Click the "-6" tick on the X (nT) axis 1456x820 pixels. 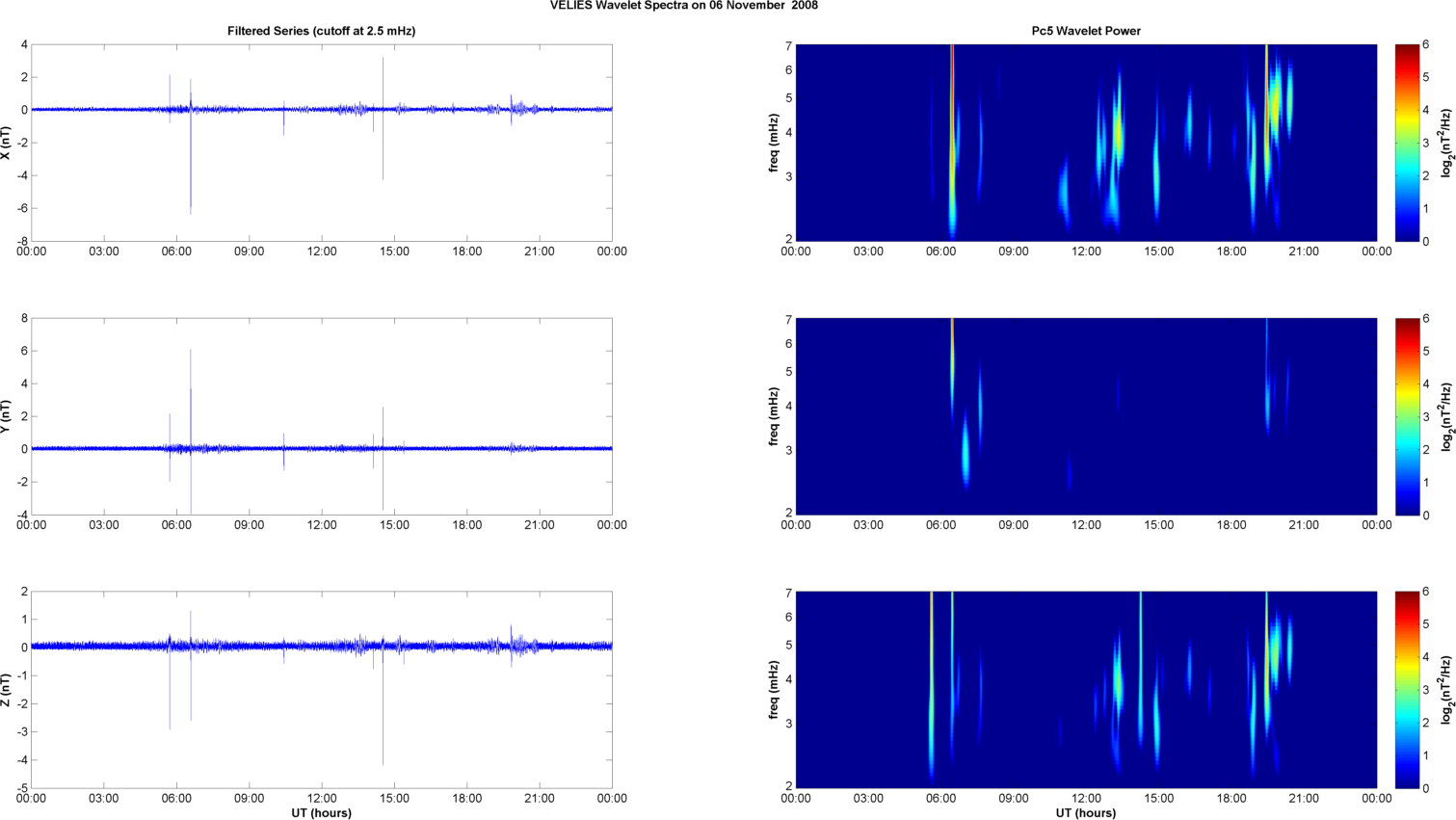(x=21, y=209)
